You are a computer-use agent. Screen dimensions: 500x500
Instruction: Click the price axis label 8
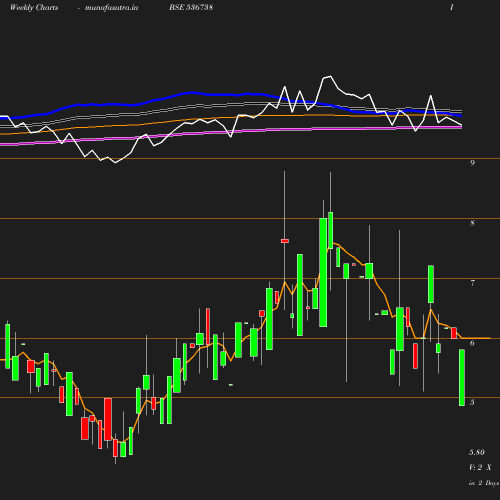(x=472, y=223)
